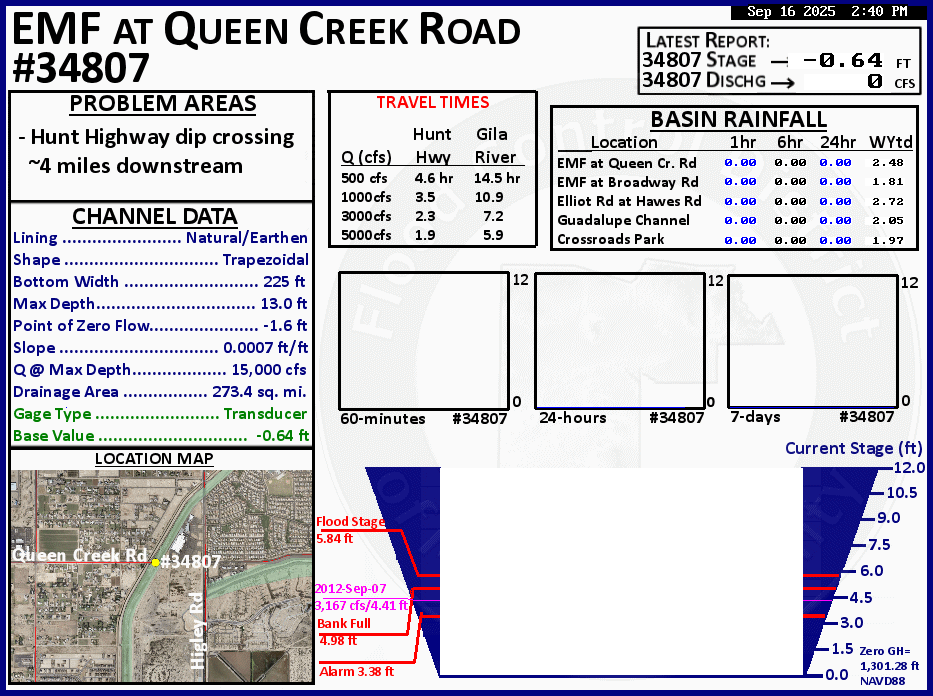This screenshot has width=933, height=696.
Task: Click the 12.0 tick on stage scale
Action: (x=910, y=468)
